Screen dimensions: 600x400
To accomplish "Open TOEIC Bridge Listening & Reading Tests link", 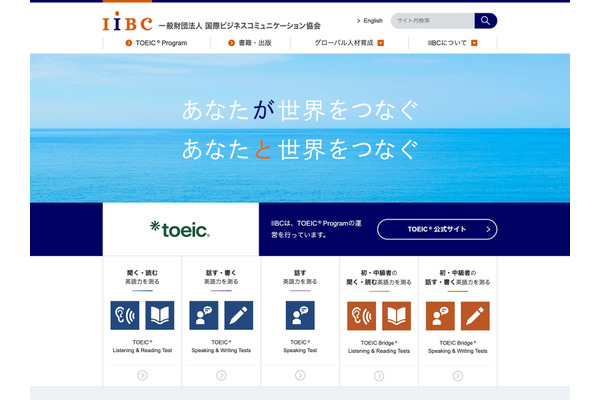I will click(x=379, y=347).
